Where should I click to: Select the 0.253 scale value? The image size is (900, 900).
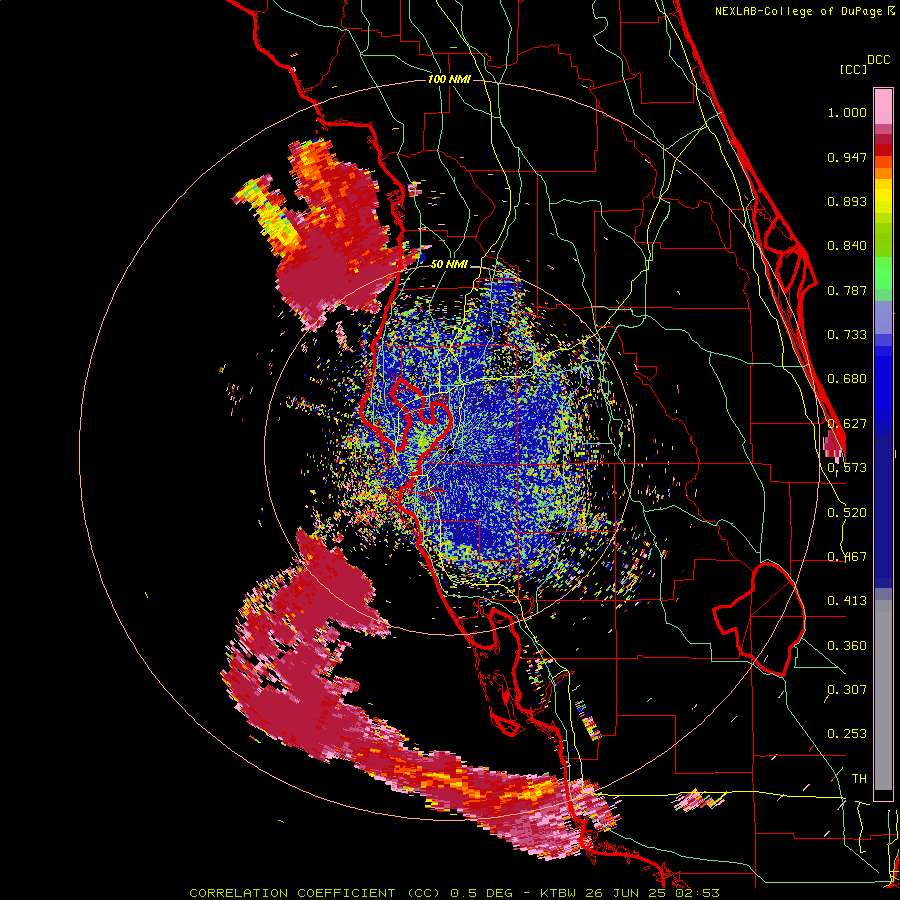(847, 734)
